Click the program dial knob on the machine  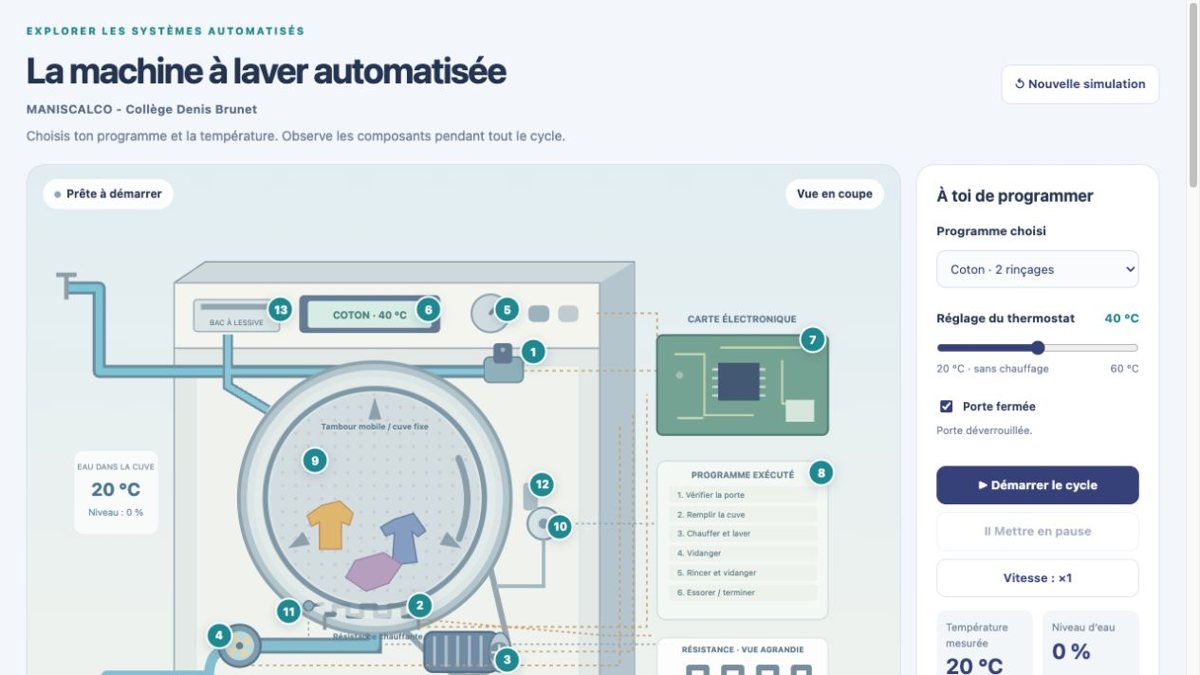coord(488,313)
